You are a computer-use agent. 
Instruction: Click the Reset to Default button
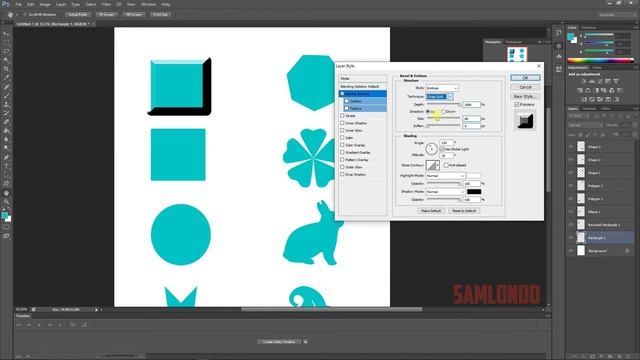click(x=464, y=211)
